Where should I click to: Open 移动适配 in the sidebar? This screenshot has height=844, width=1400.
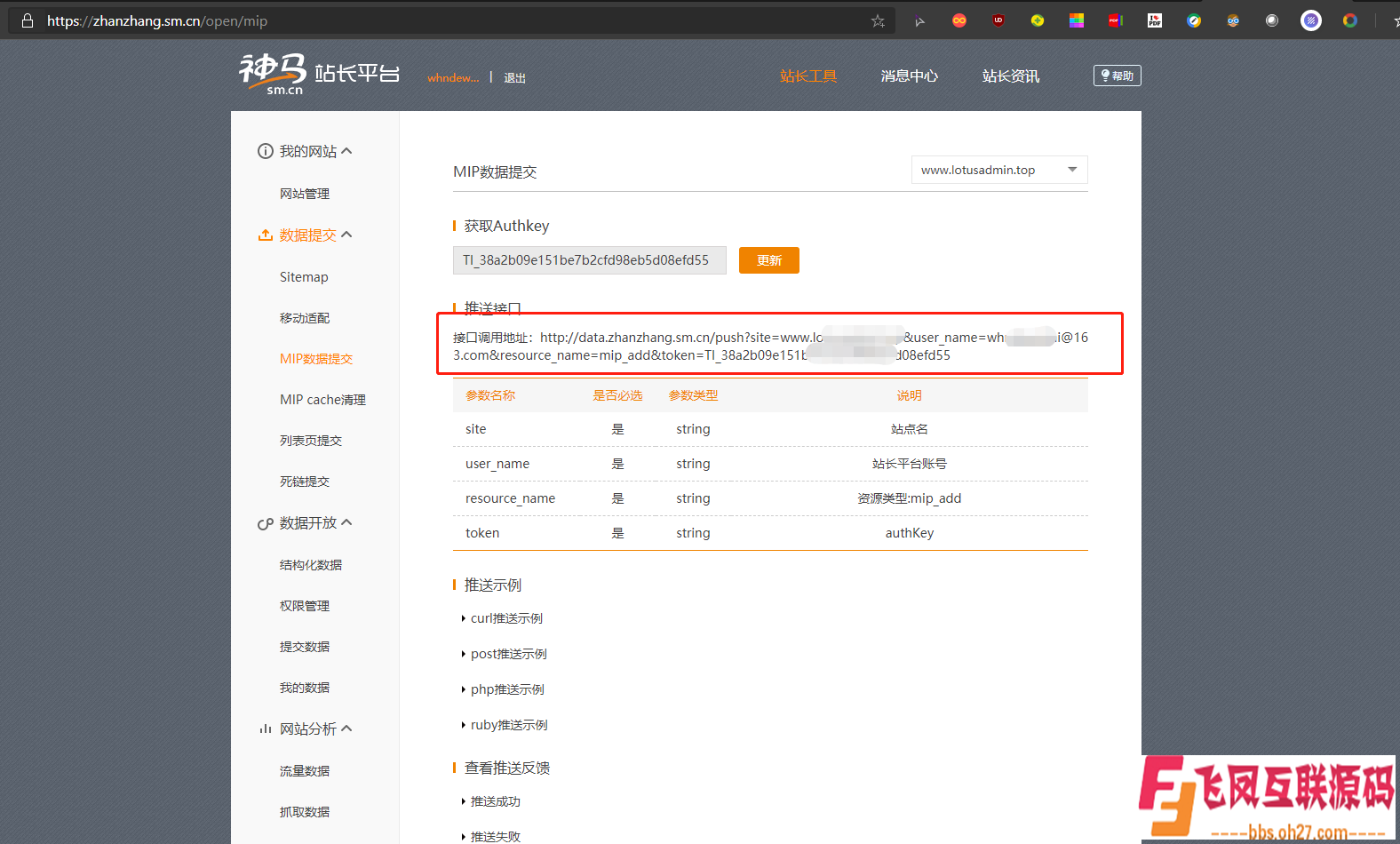(305, 318)
